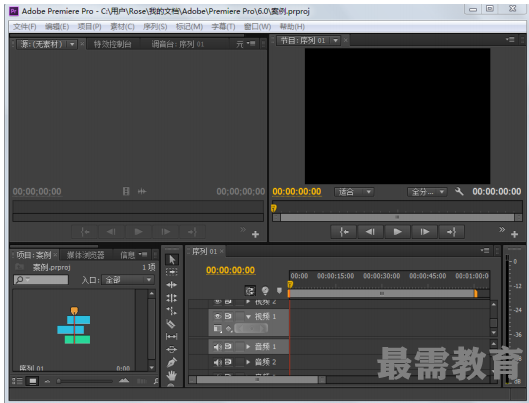529x403 pixels.
Task: Open playback resolution dropdown 全分
Action: coord(427,192)
